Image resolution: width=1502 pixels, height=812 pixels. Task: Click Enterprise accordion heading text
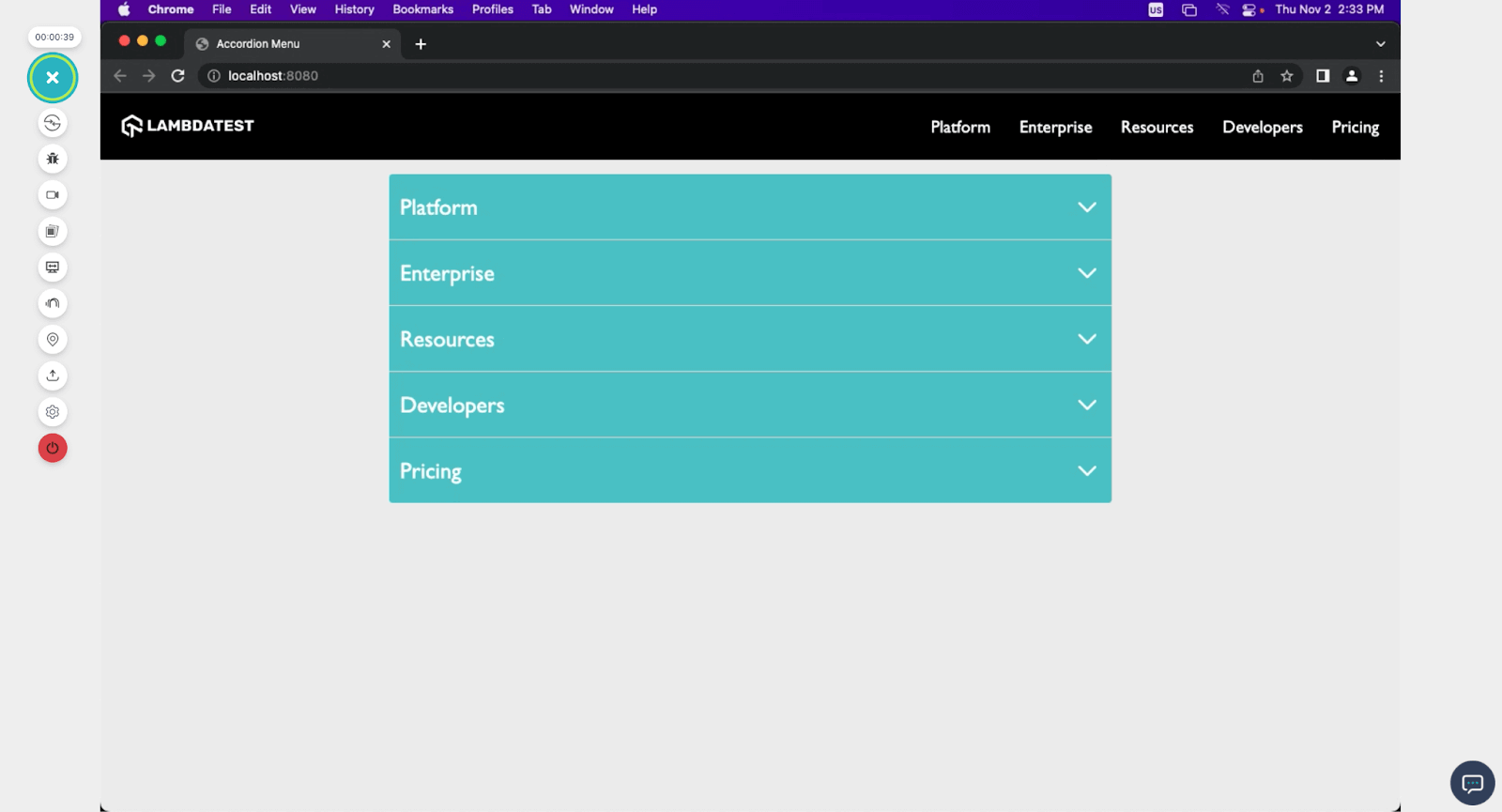point(447,274)
